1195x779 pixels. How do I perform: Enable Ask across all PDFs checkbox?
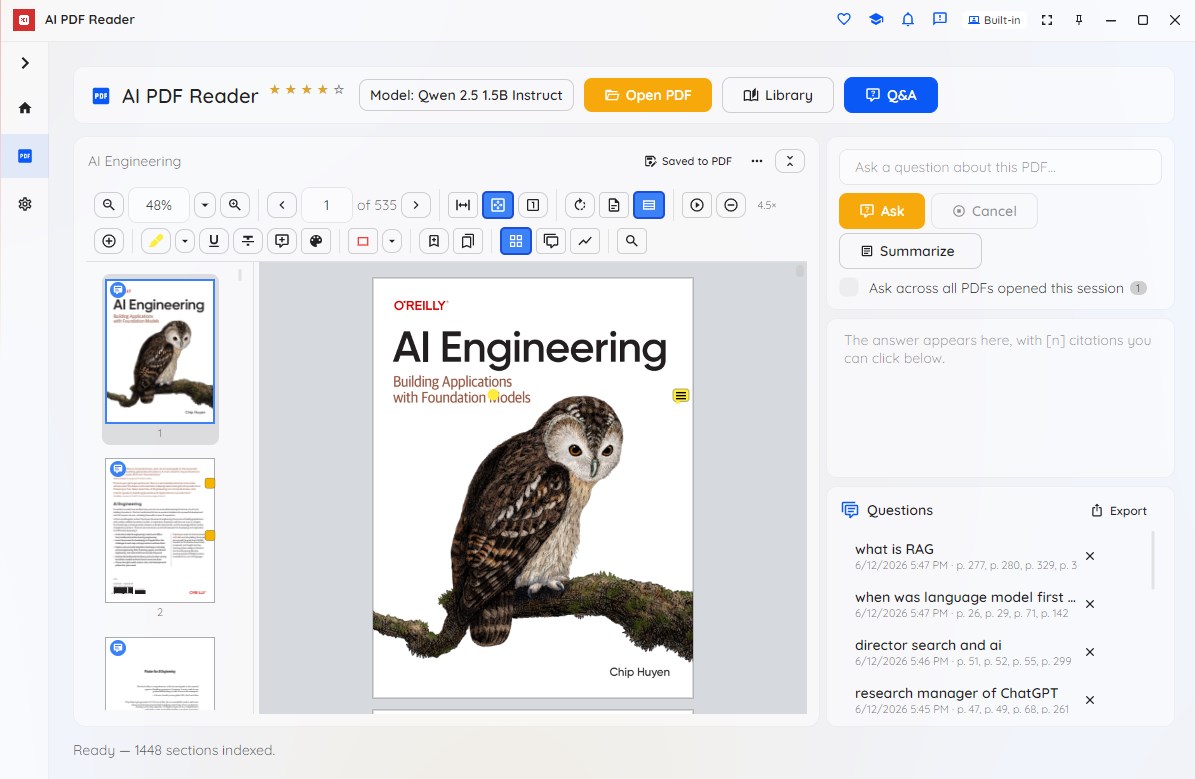pos(849,287)
